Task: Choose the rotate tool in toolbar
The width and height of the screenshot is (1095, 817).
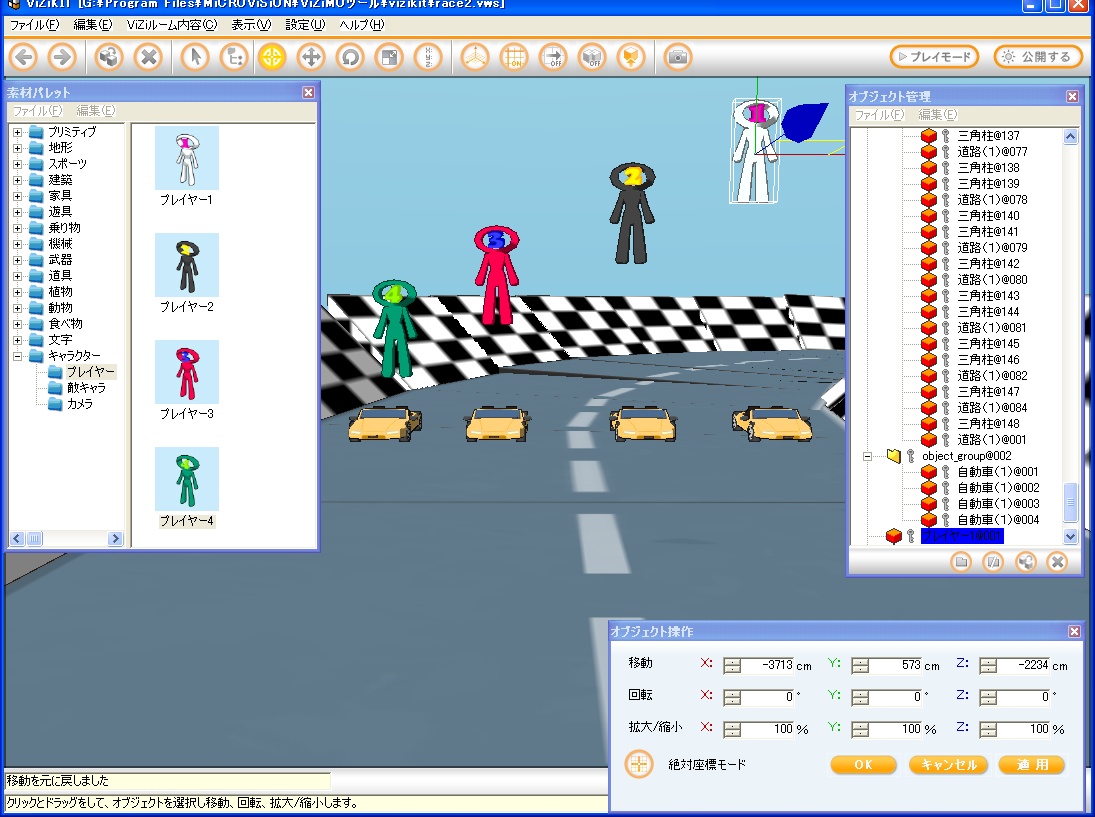Action: coord(349,57)
